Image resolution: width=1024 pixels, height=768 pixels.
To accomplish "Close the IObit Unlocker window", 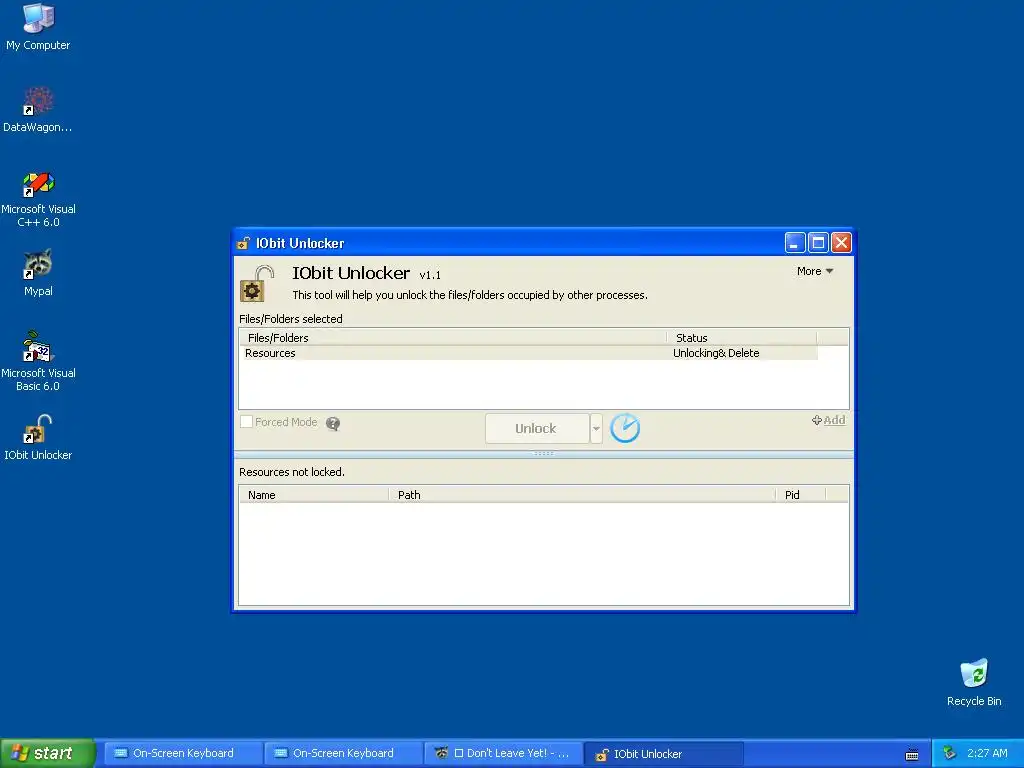I will [841, 243].
